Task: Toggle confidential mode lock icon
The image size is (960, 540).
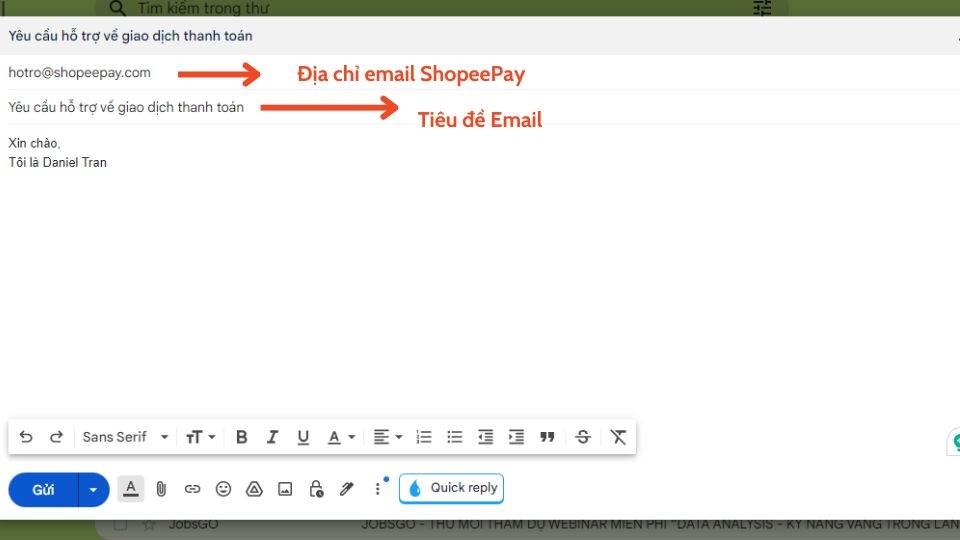Action: tap(316, 489)
